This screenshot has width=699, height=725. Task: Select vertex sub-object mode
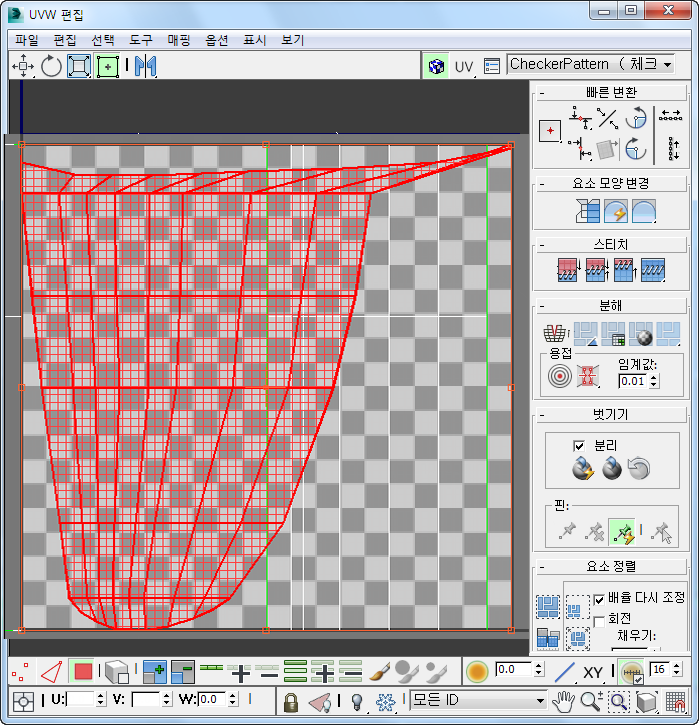20,672
